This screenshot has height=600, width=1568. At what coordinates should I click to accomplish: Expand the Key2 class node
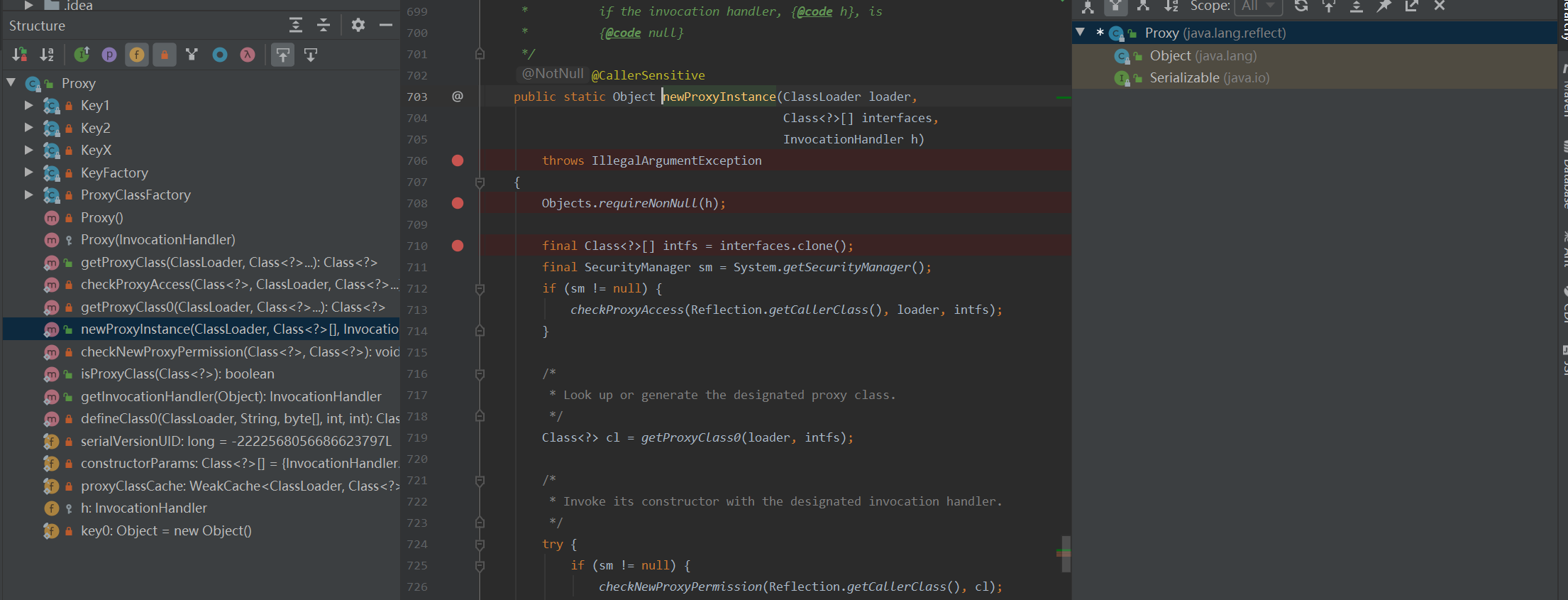(28, 128)
